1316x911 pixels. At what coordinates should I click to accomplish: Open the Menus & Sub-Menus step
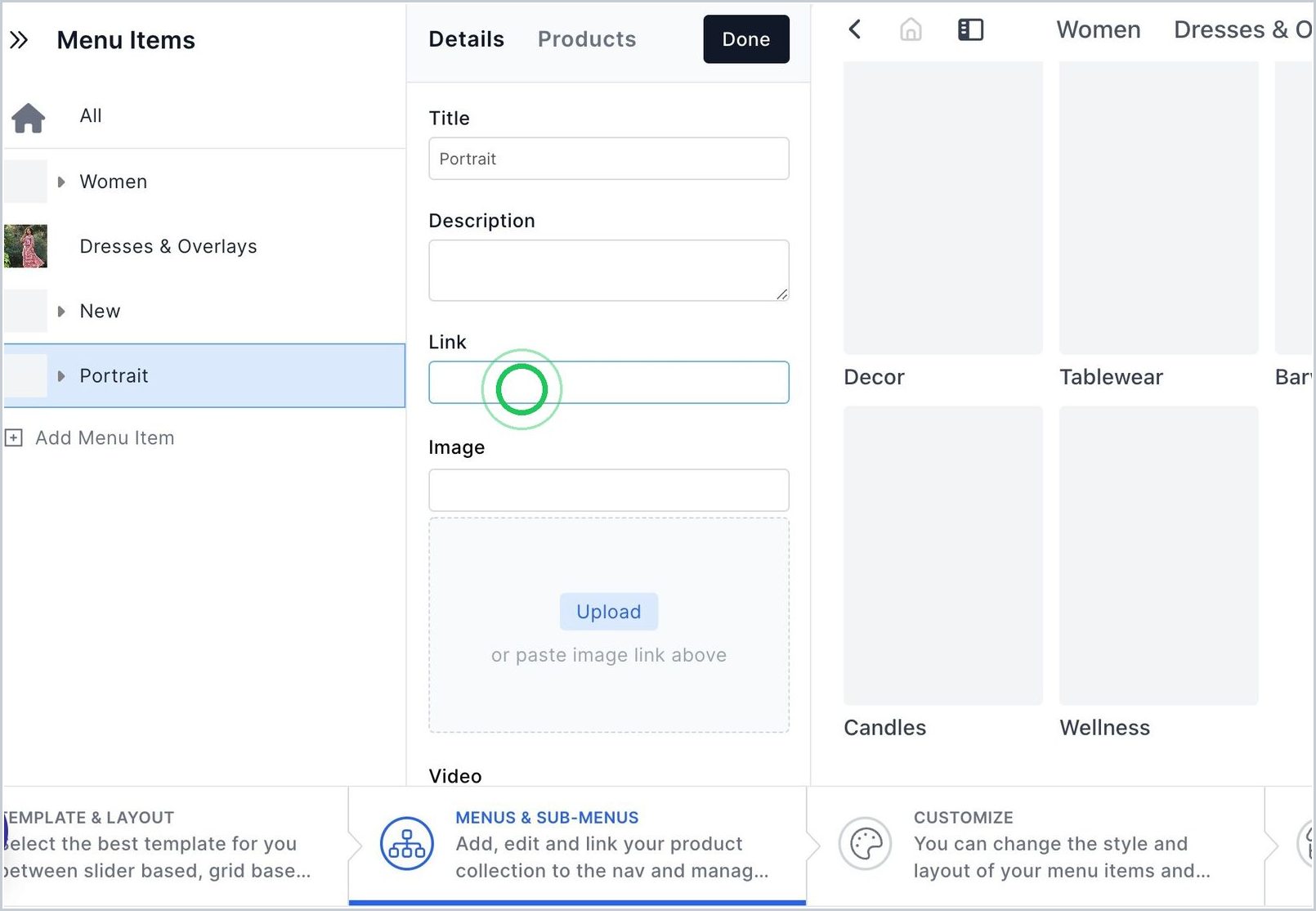(577, 845)
